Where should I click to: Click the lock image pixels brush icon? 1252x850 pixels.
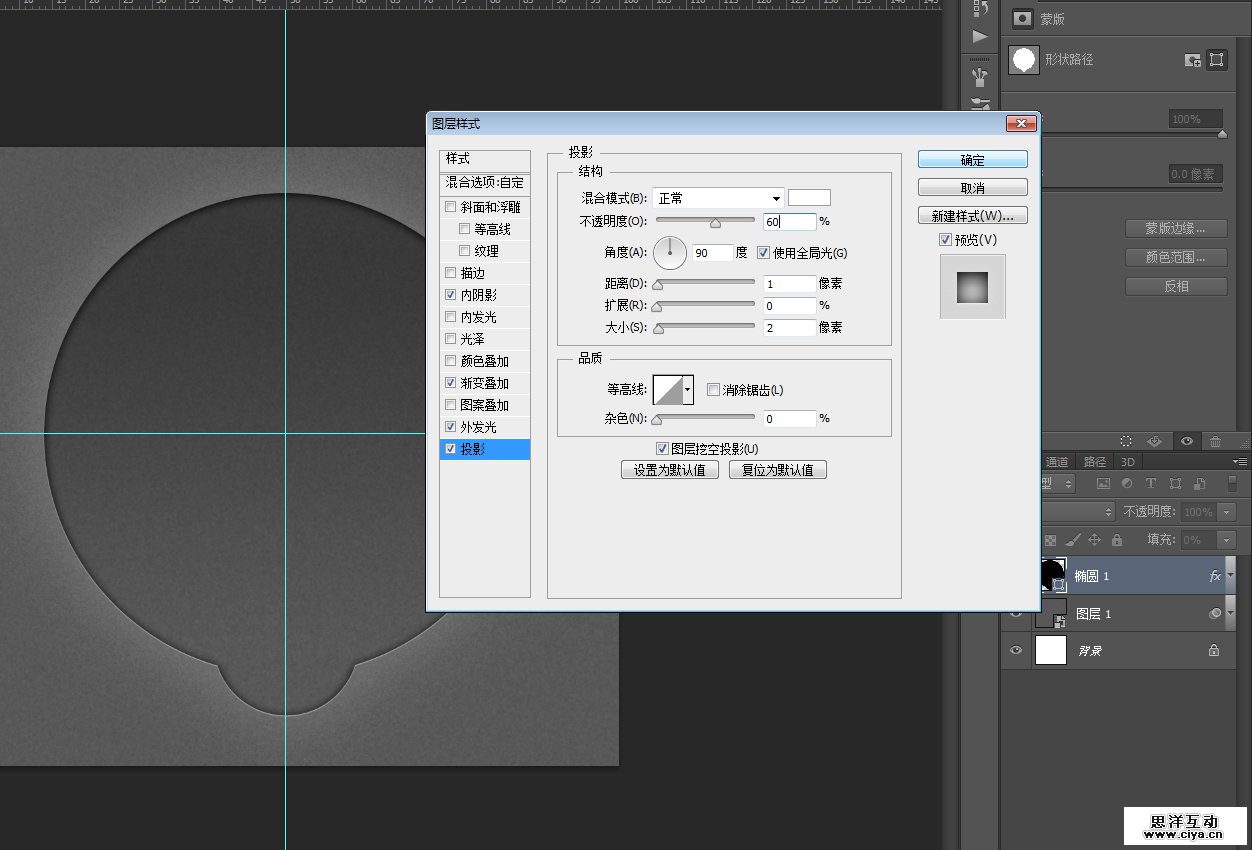click(x=1072, y=540)
